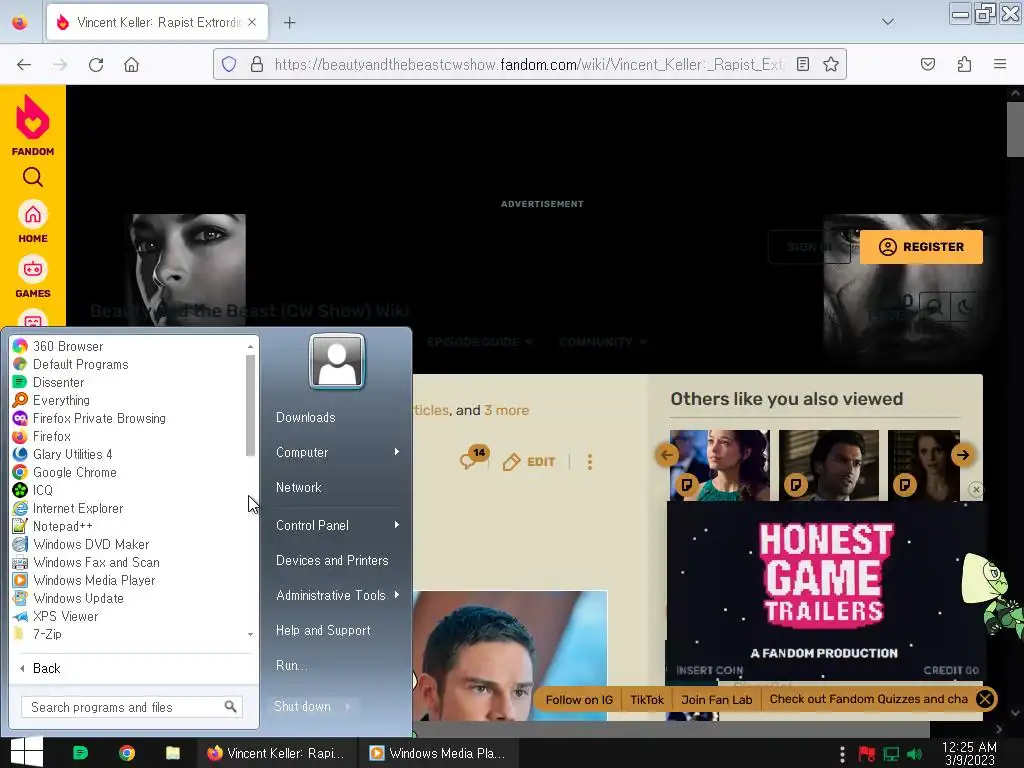Click the Windows Start button
The image size is (1024, 768).
click(x=26, y=752)
